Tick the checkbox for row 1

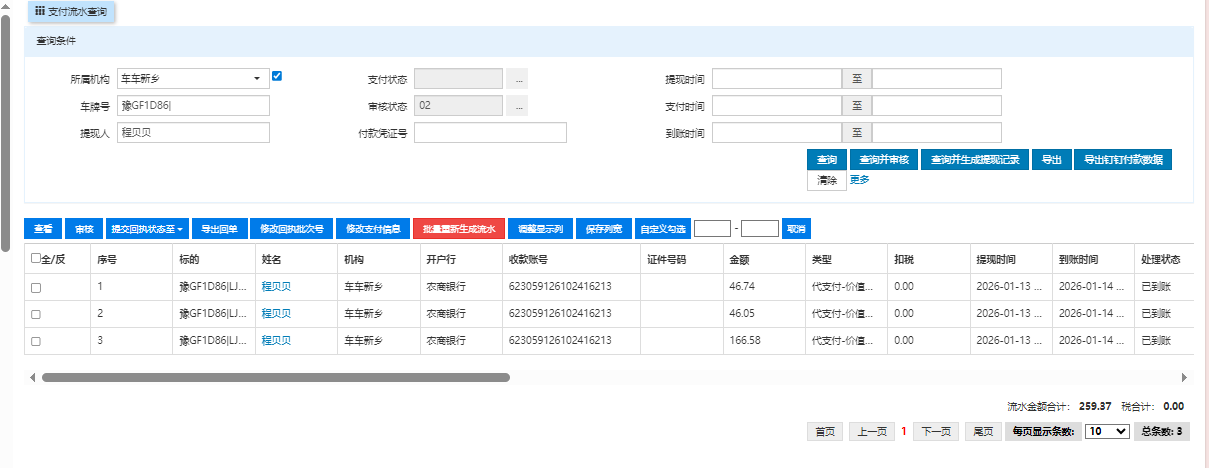coord(36,287)
